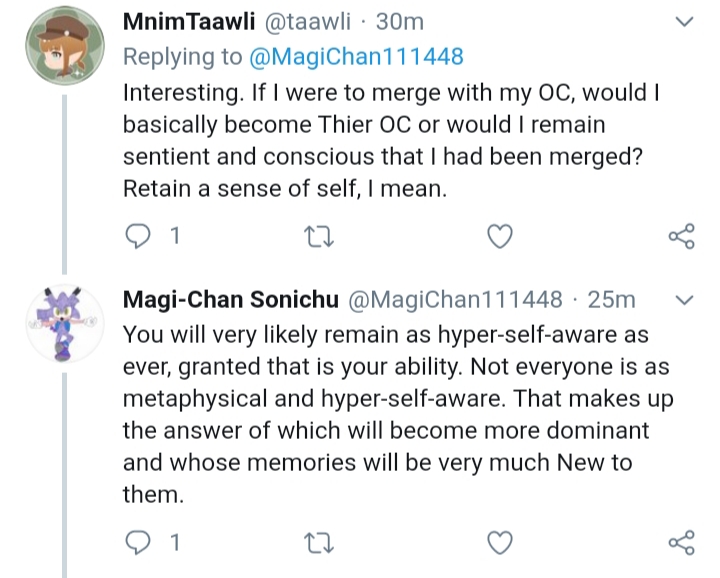
Task: Like MnimTaawli's tweet
Action: (x=500, y=236)
